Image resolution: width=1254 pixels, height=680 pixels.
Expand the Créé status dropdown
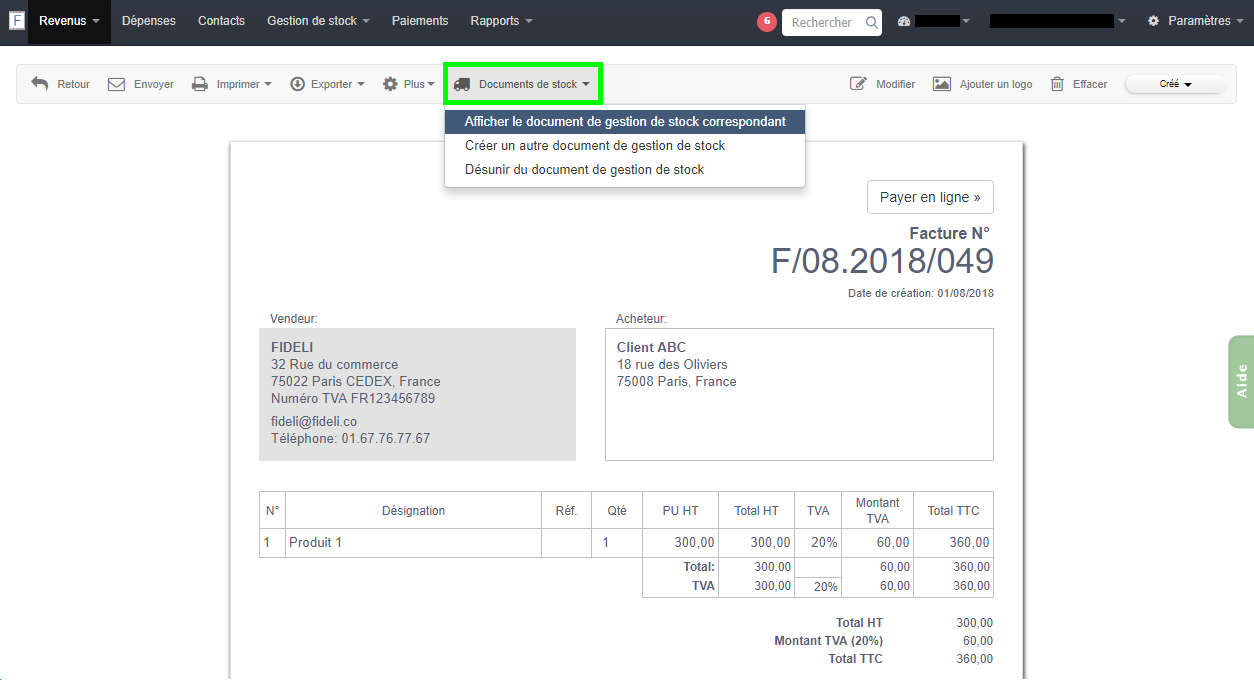click(x=1175, y=84)
